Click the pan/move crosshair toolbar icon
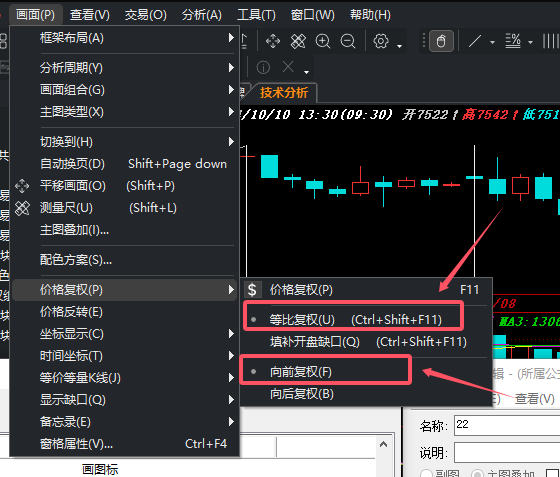Screen dimensions: 560x477 (x=273, y=41)
